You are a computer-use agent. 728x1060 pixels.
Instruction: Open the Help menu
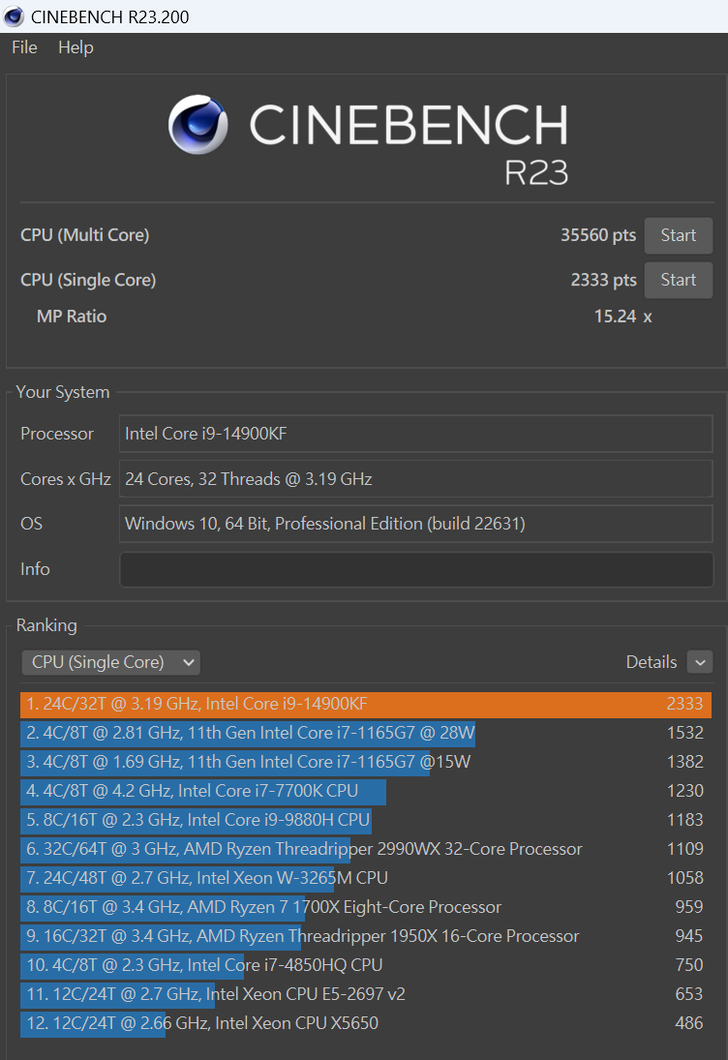click(x=76, y=48)
